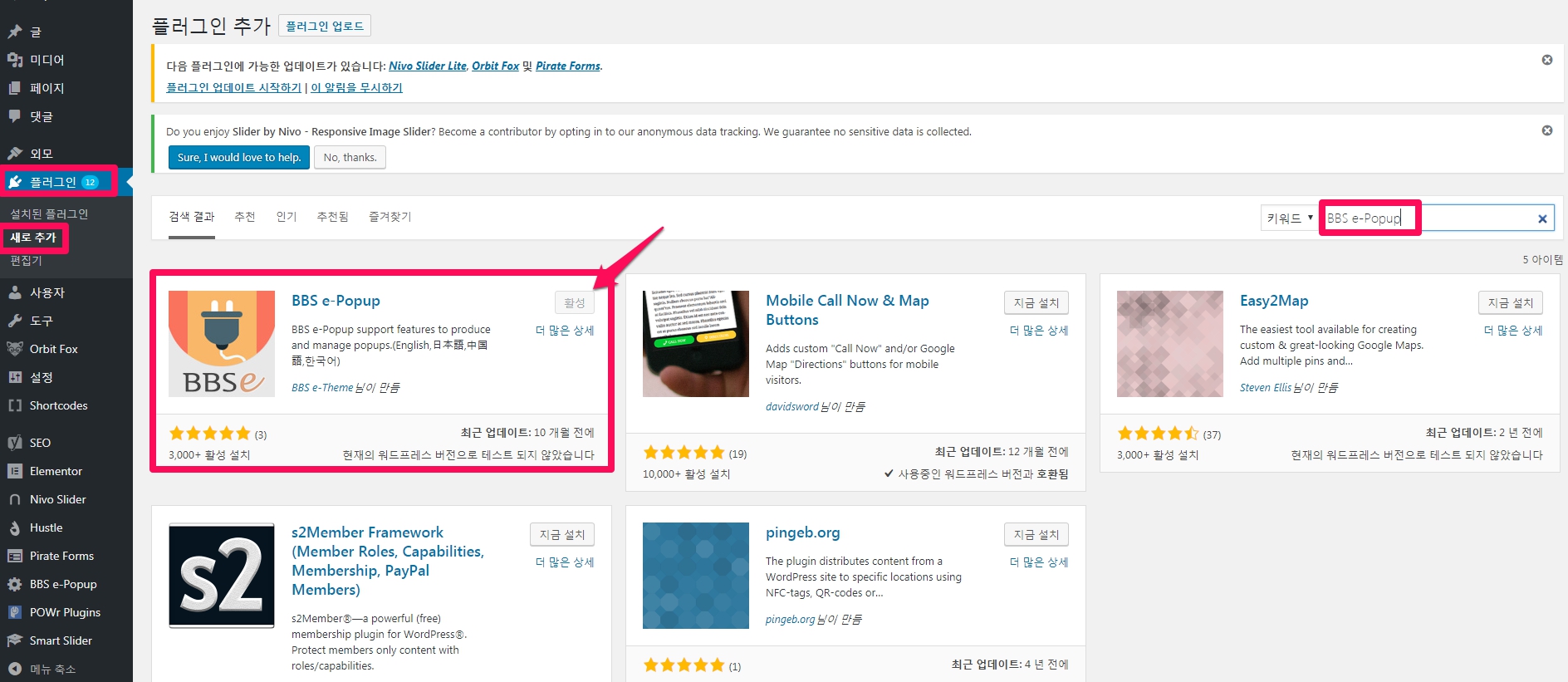Dismiss the plugin update notice
Viewport: 1568px width, 682px height.
coord(1546,60)
